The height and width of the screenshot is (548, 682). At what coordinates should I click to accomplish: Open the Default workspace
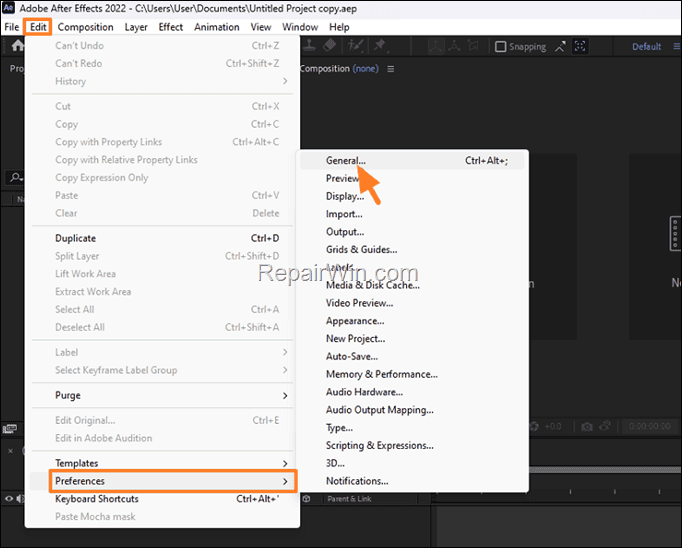pyautogui.click(x=646, y=47)
